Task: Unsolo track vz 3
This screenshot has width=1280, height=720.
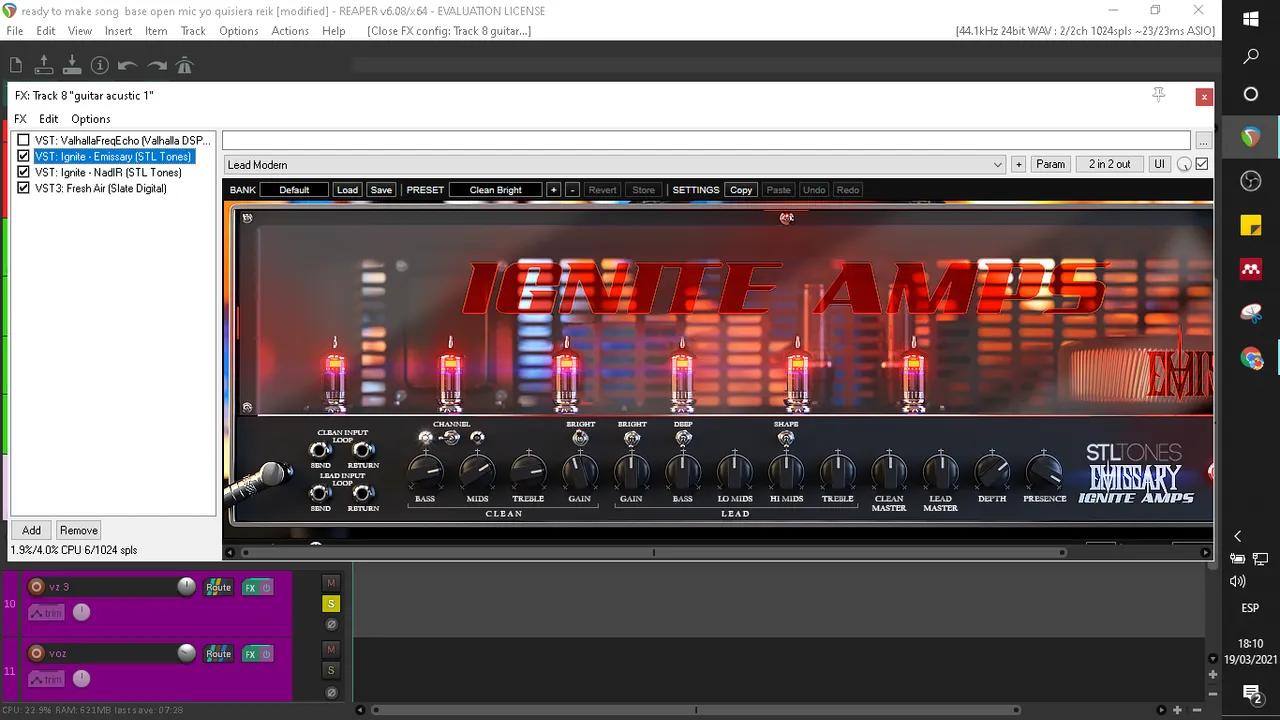Action: 331,604
